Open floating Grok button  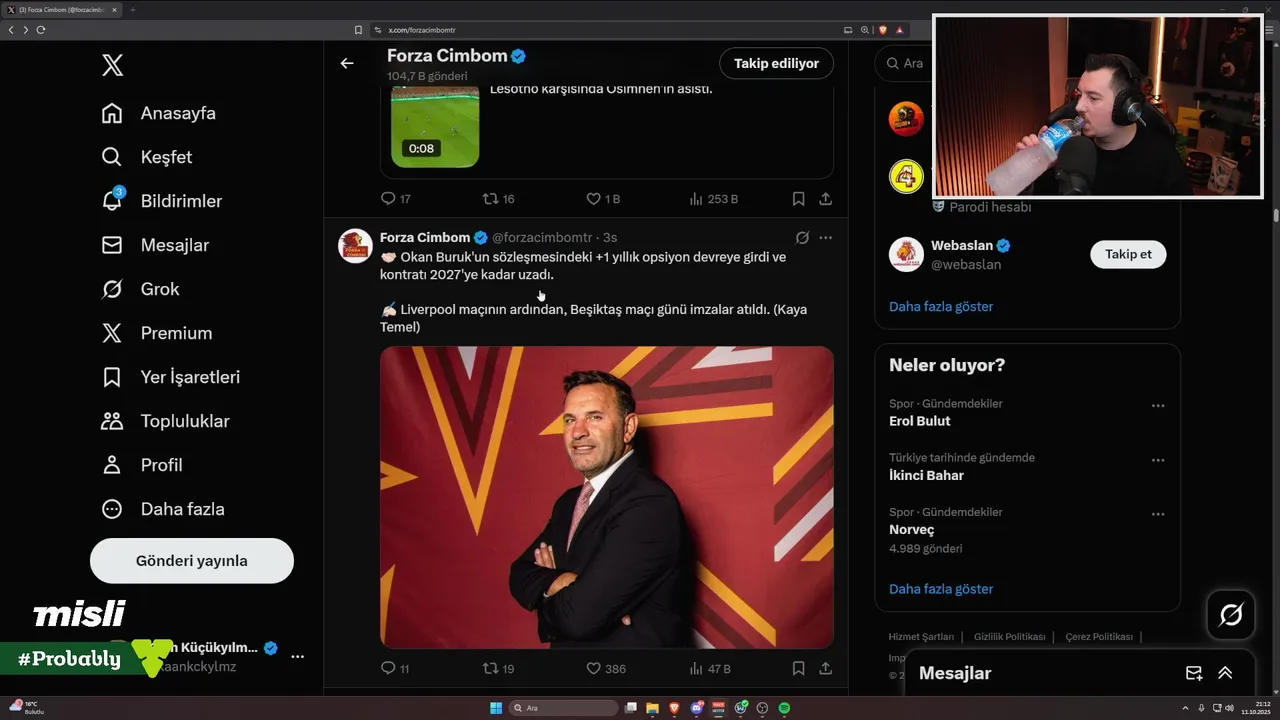1231,615
